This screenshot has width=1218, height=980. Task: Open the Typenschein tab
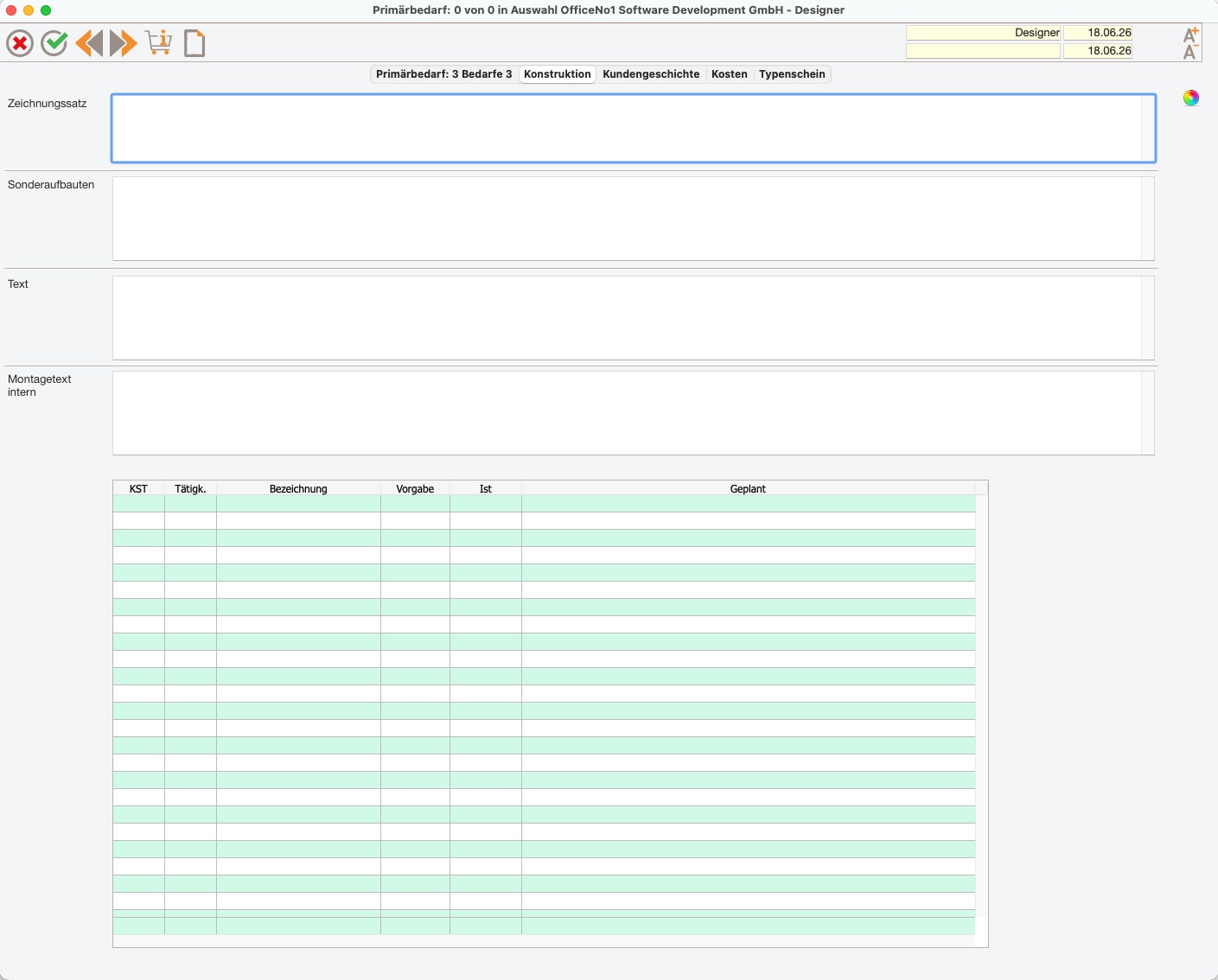[792, 74]
